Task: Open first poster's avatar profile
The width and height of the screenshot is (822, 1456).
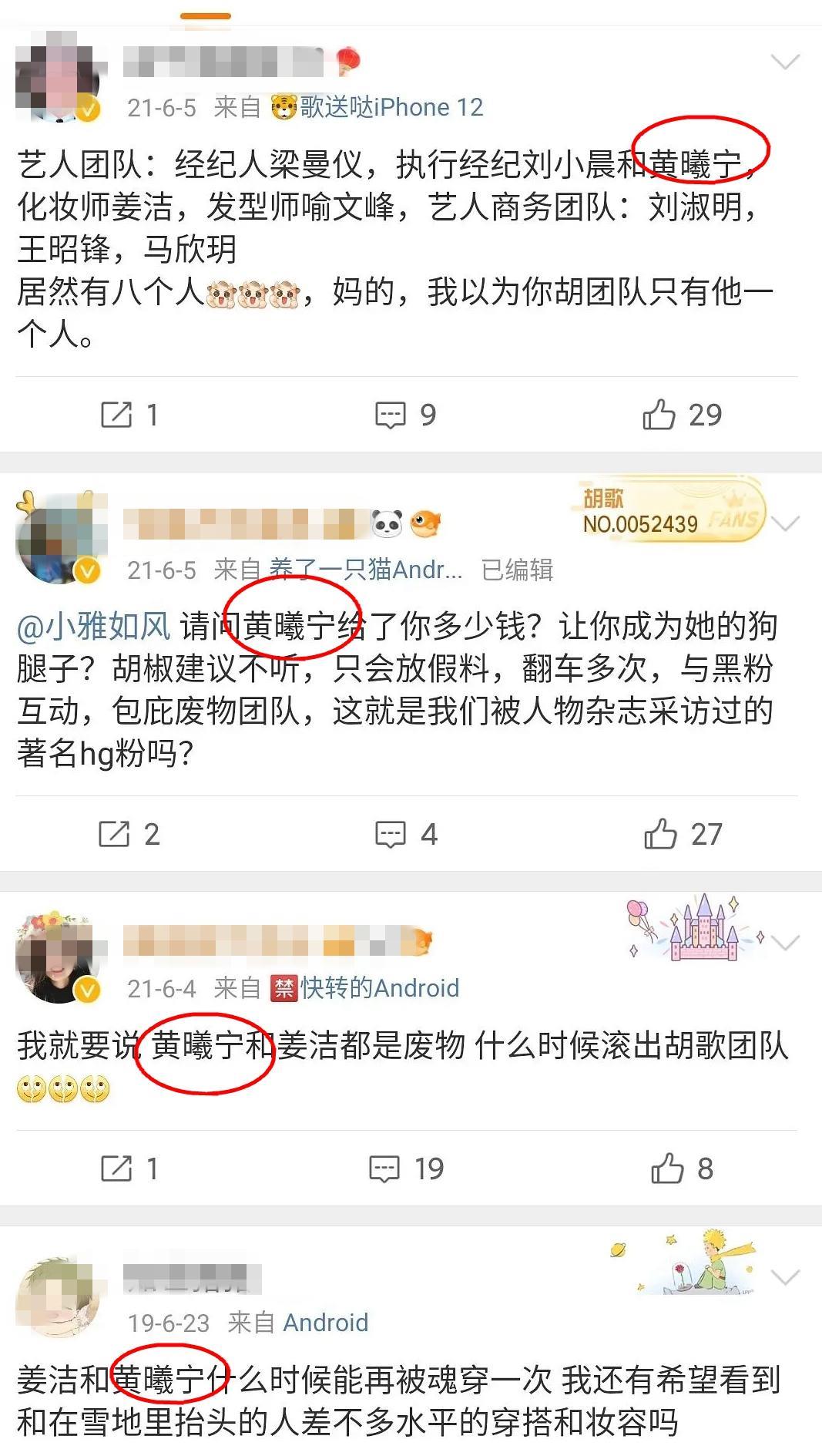Action: point(59,77)
